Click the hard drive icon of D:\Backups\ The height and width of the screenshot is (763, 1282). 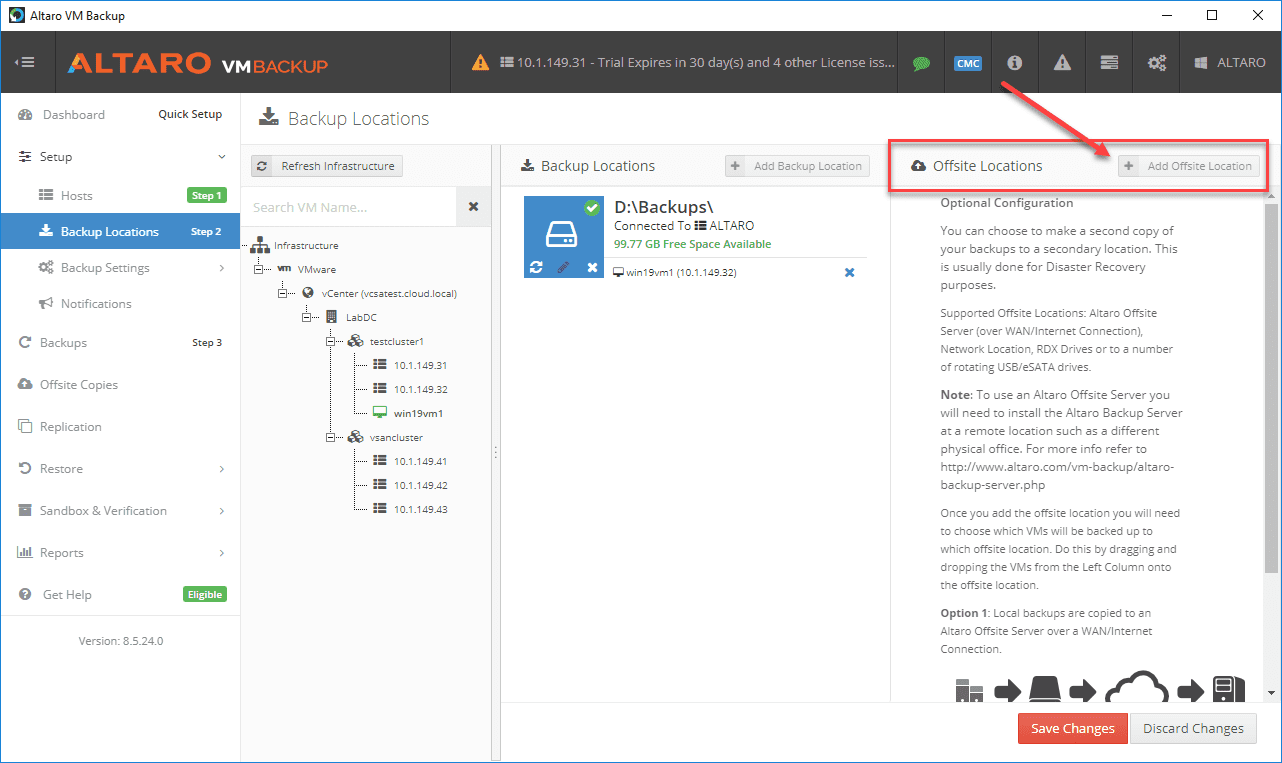coord(562,235)
